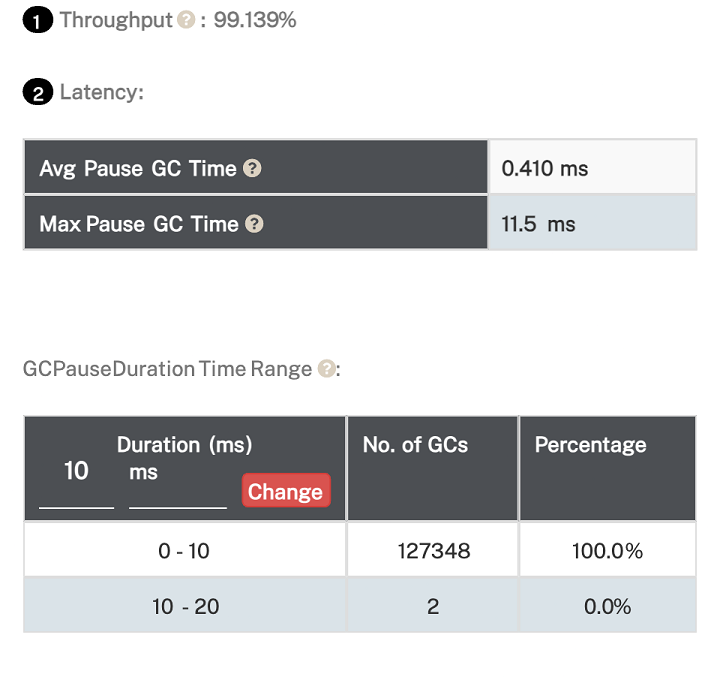
Task: Click the 0.0% percentage cell
Action: point(607,606)
